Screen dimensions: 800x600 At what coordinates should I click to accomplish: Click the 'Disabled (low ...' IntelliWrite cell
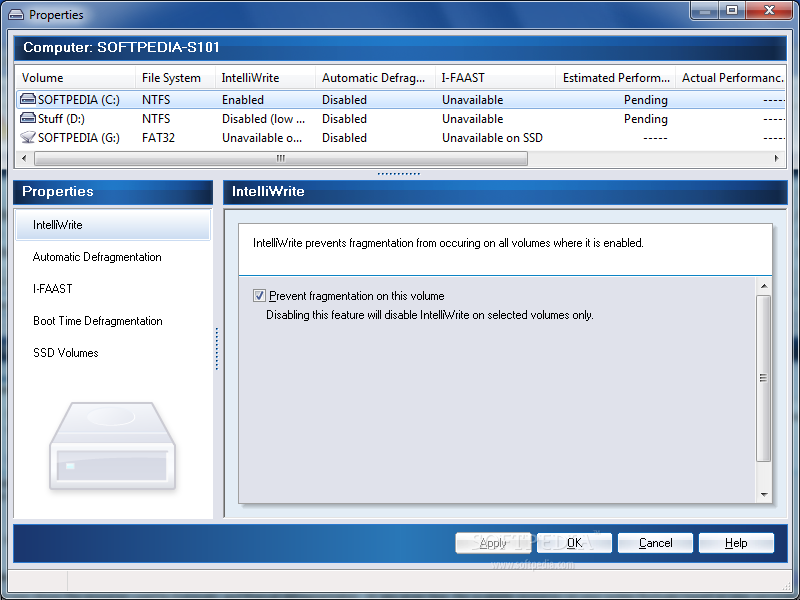(x=263, y=119)
